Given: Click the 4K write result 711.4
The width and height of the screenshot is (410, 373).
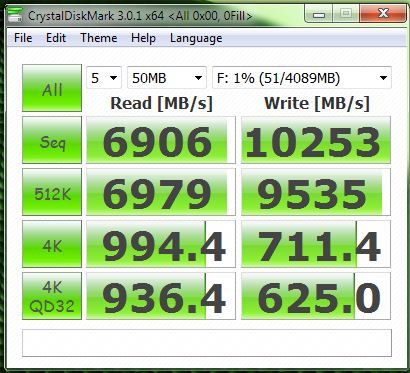Looking at the screenshot, I should point(316,244).
